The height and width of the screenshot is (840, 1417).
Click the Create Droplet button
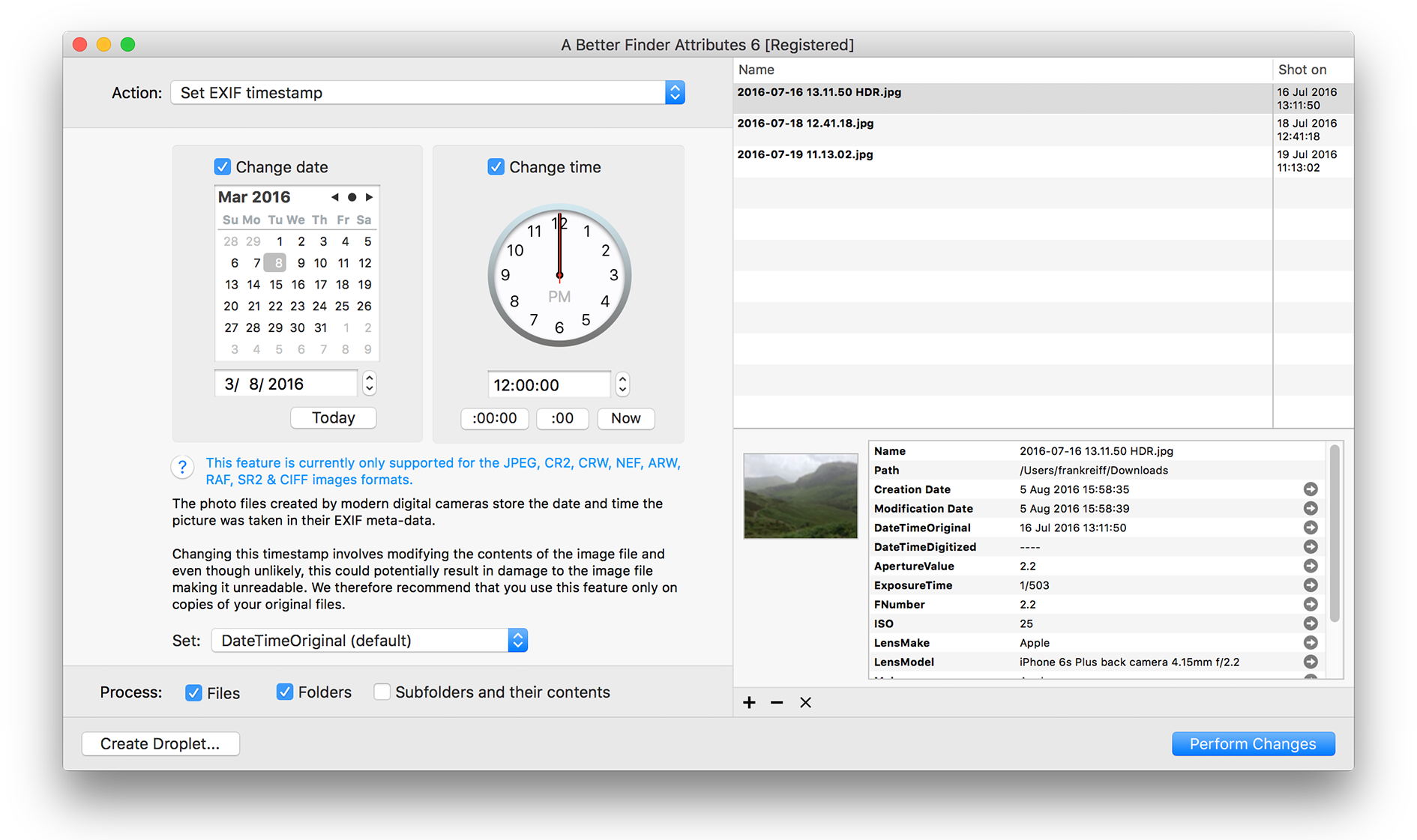[x=160, y=744]
